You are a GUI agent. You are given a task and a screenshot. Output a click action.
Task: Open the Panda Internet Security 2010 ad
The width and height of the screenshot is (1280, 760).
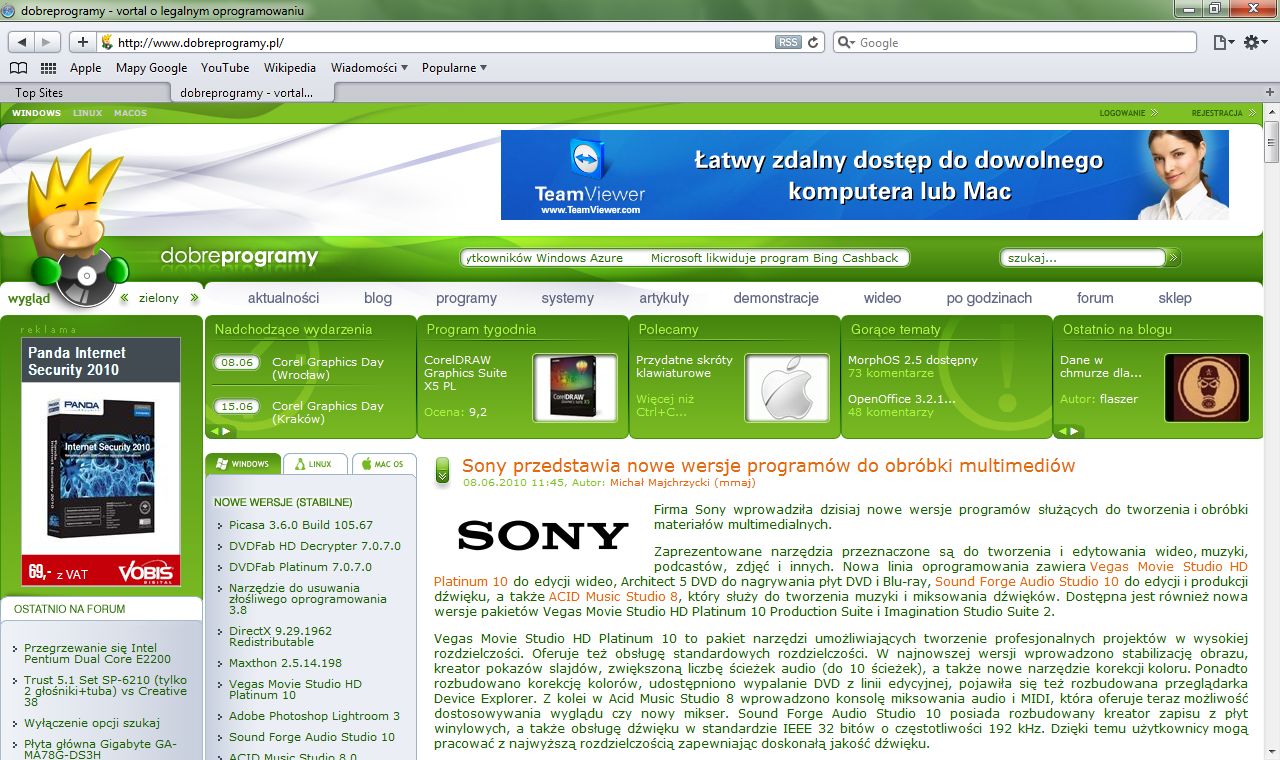click(101, 461)
